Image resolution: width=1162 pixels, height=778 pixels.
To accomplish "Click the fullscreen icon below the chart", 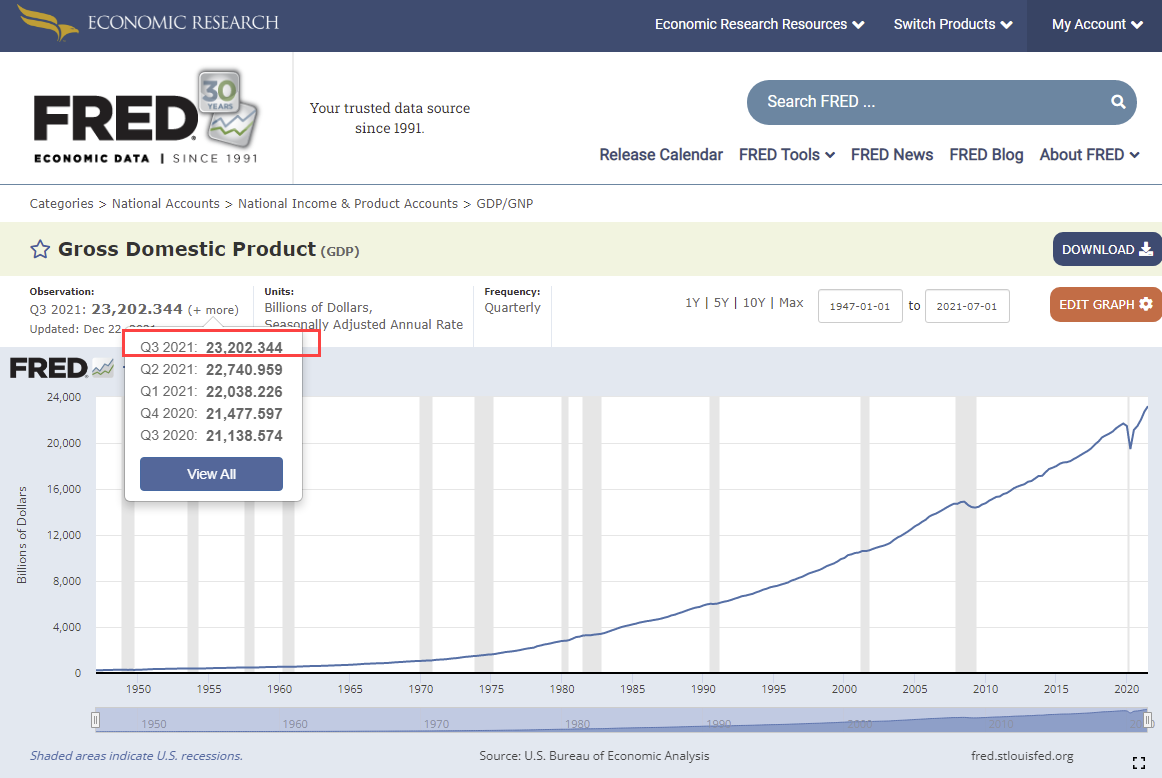I will point(1138,763).
